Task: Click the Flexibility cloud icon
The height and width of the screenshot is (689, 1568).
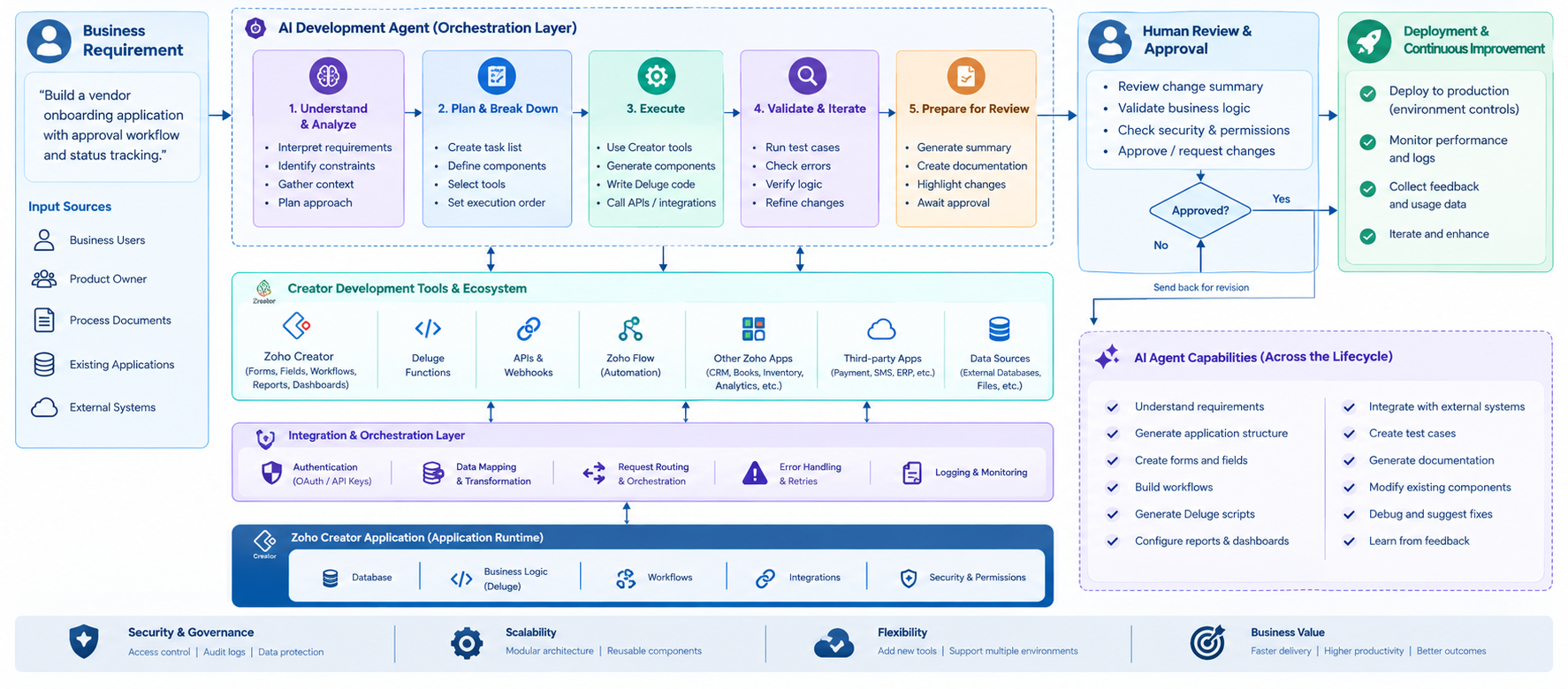Action: point(834,644)
